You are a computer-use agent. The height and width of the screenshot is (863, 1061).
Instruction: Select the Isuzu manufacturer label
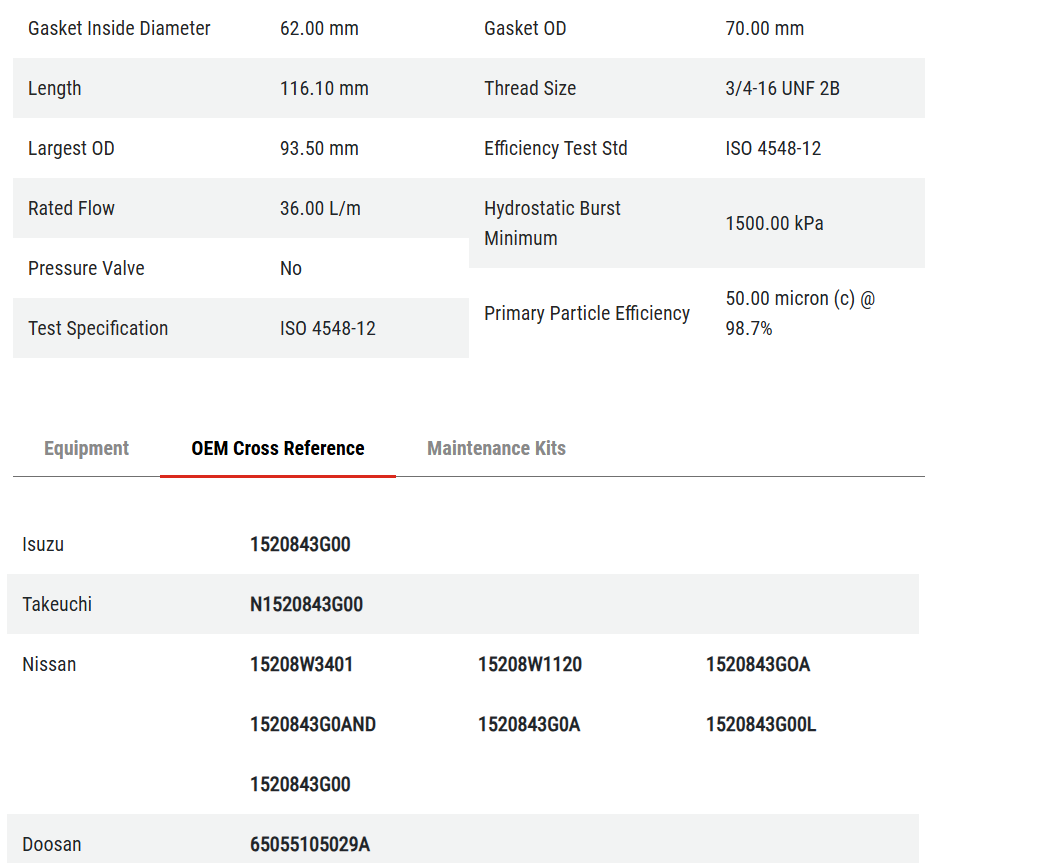[43, 544]
